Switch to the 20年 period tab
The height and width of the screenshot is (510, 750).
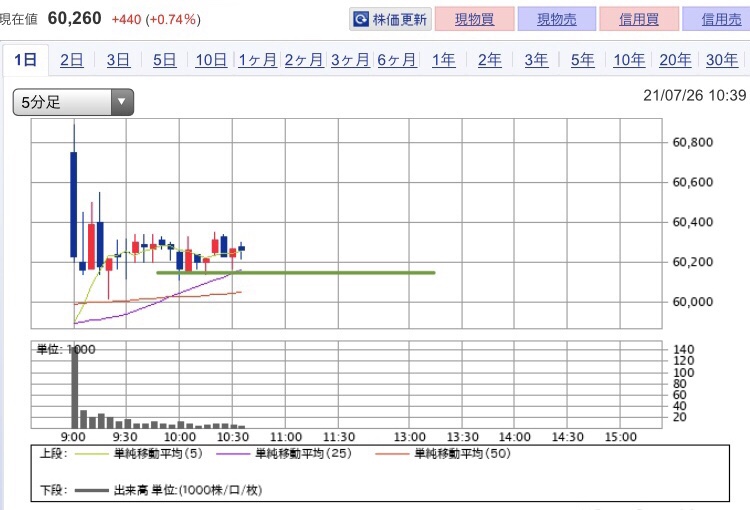[x=675, y=60]
